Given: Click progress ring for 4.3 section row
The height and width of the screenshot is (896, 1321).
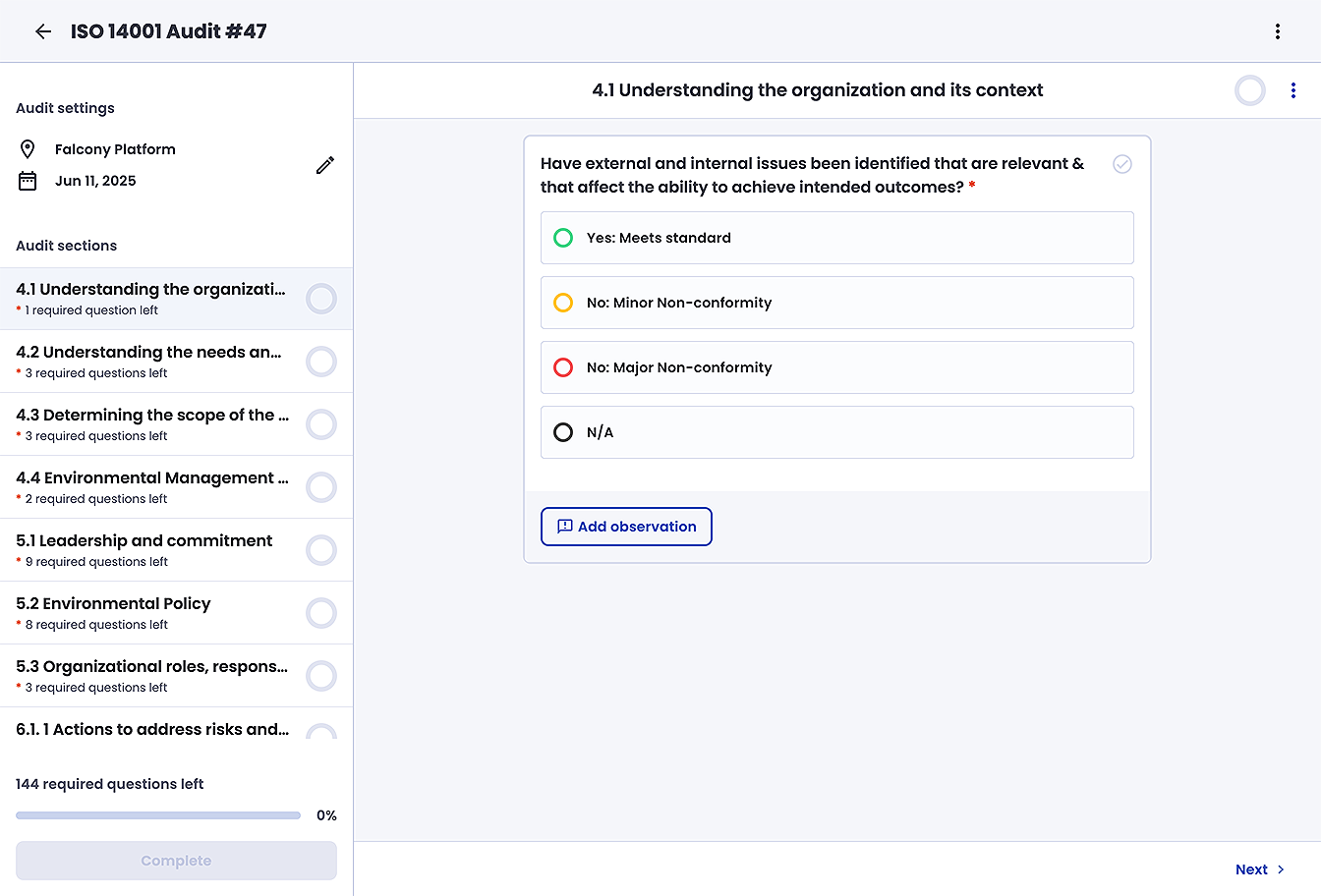Looking at the screenshot, I should (x=321, y=424).
